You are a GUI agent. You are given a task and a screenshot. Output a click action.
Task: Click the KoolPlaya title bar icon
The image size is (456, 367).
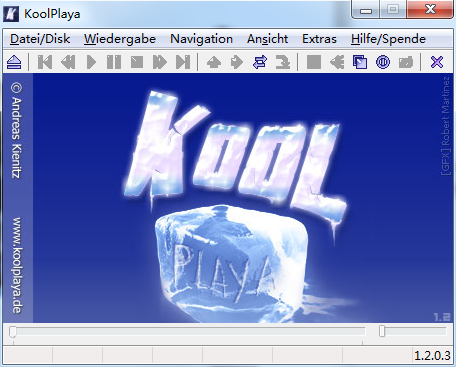(11, 14)
